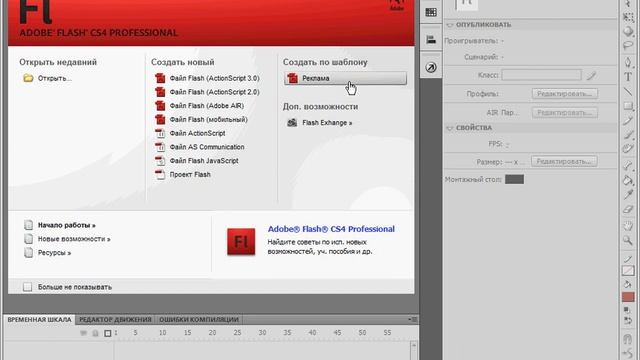This screenshot has width=640, height=360.
Task: Create a Файл AS Communication
Action: [200, 147]
